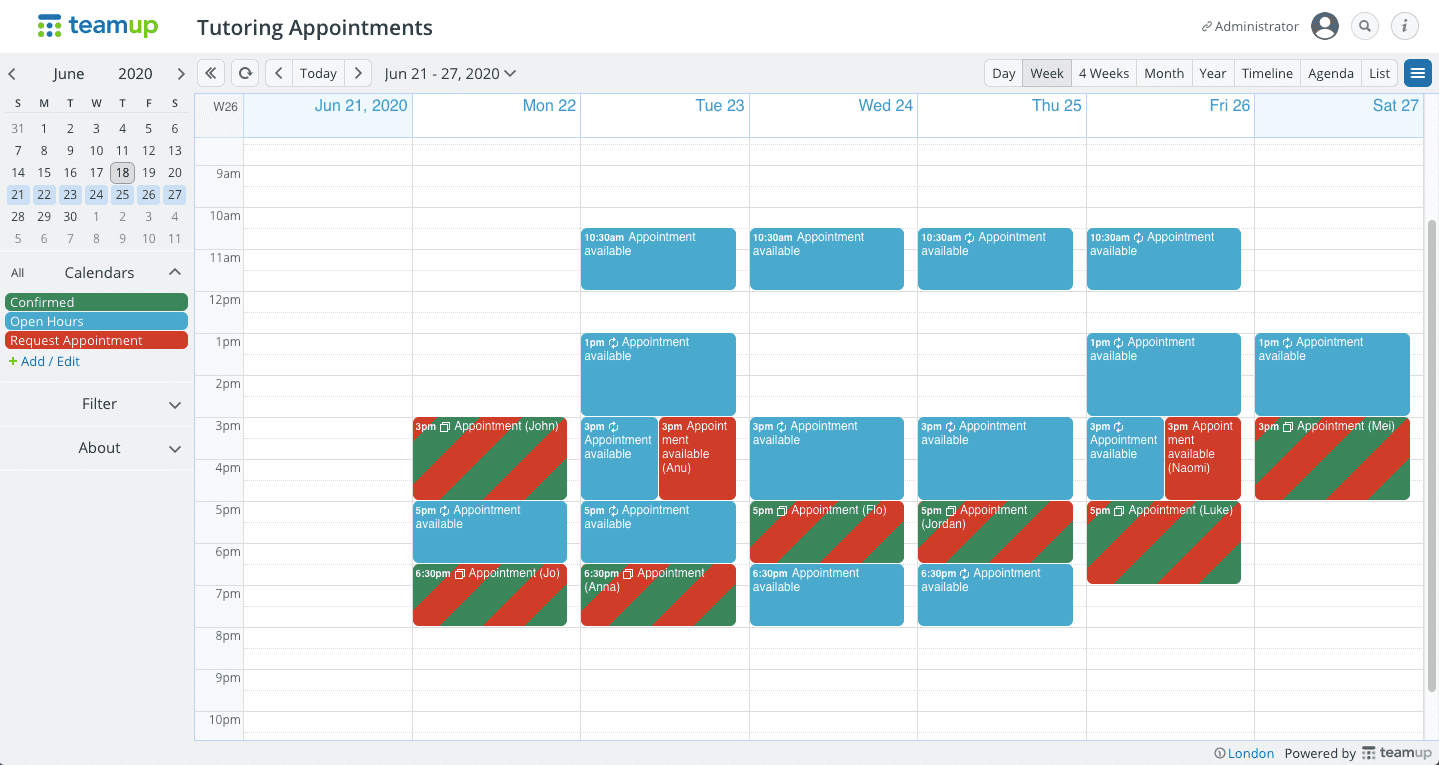Open the info icon in header
Viewport: 1439px width, 765px height.
pos(1405,26)
